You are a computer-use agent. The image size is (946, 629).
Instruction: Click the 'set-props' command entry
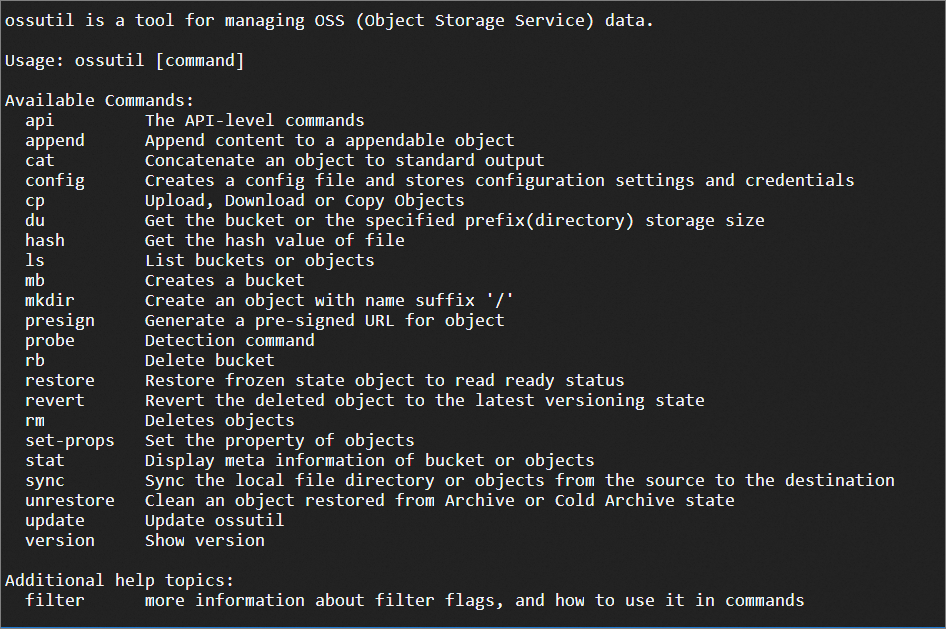(x=70, y=440)
